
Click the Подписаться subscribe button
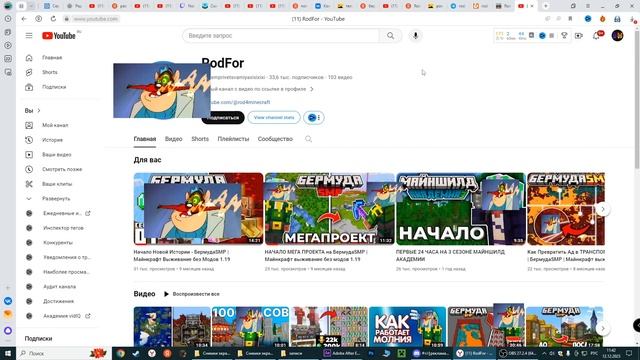223,118
